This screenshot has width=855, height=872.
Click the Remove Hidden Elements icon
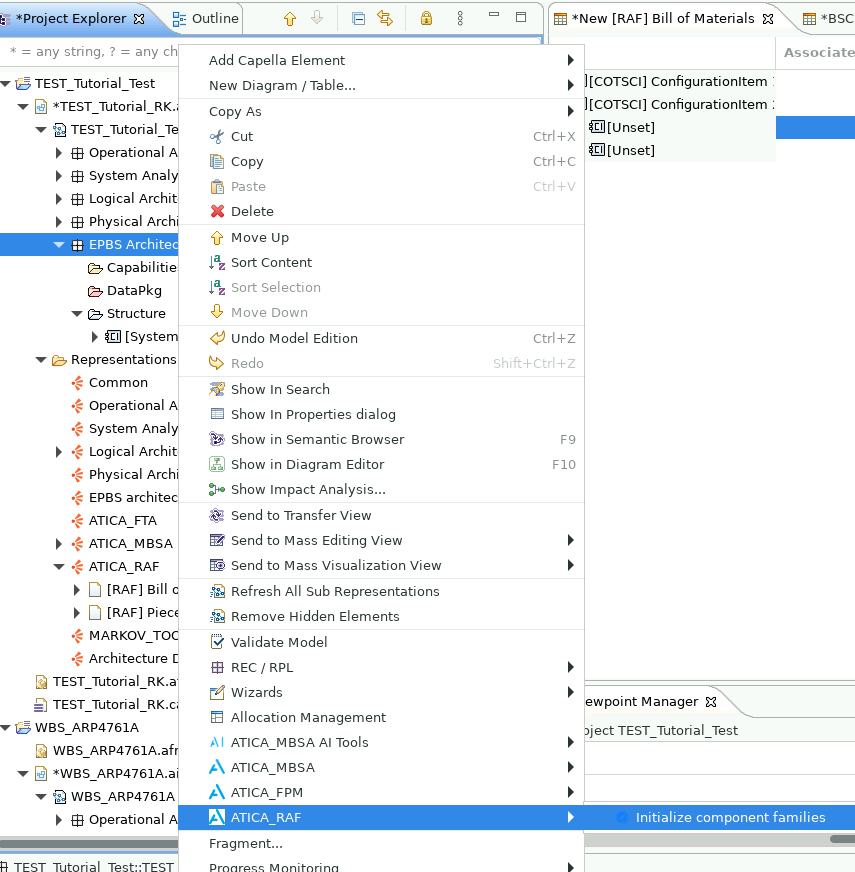(x=217, y=617)
